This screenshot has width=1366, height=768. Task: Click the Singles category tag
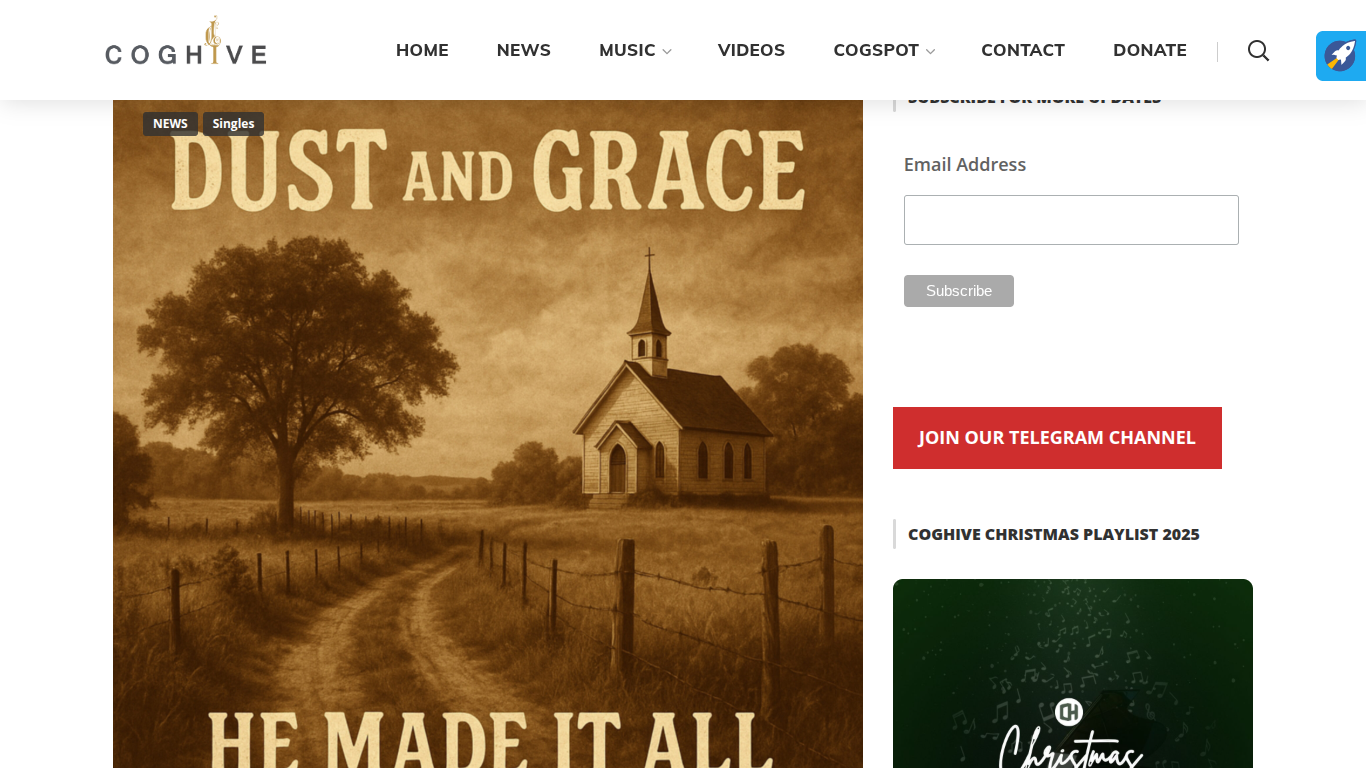233,124
